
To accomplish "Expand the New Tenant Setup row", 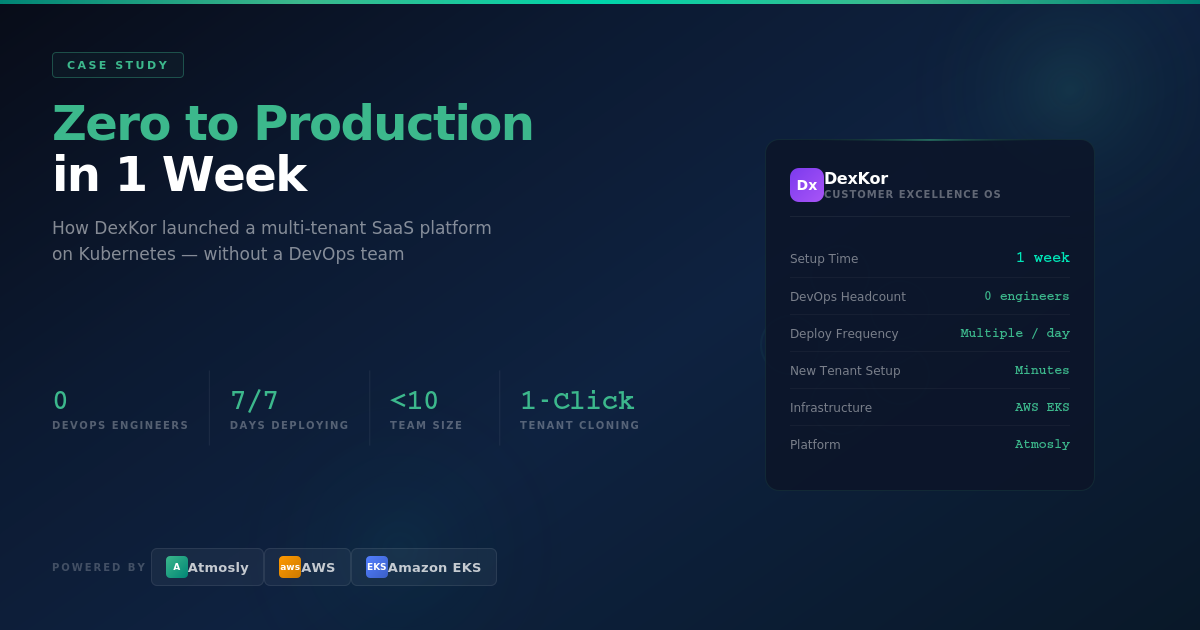I will 929,370.
